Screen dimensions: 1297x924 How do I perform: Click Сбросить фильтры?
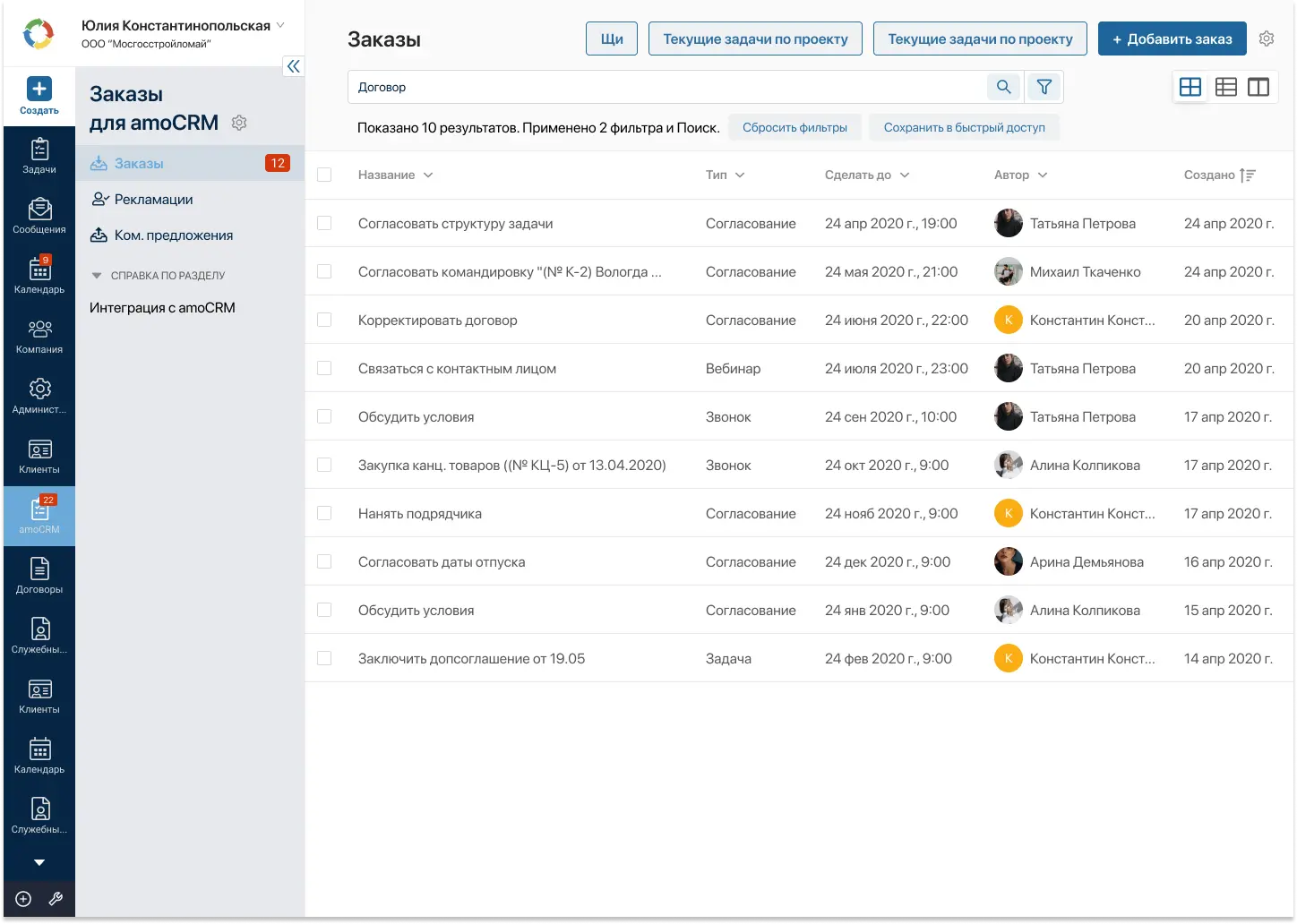coord(795,127)
